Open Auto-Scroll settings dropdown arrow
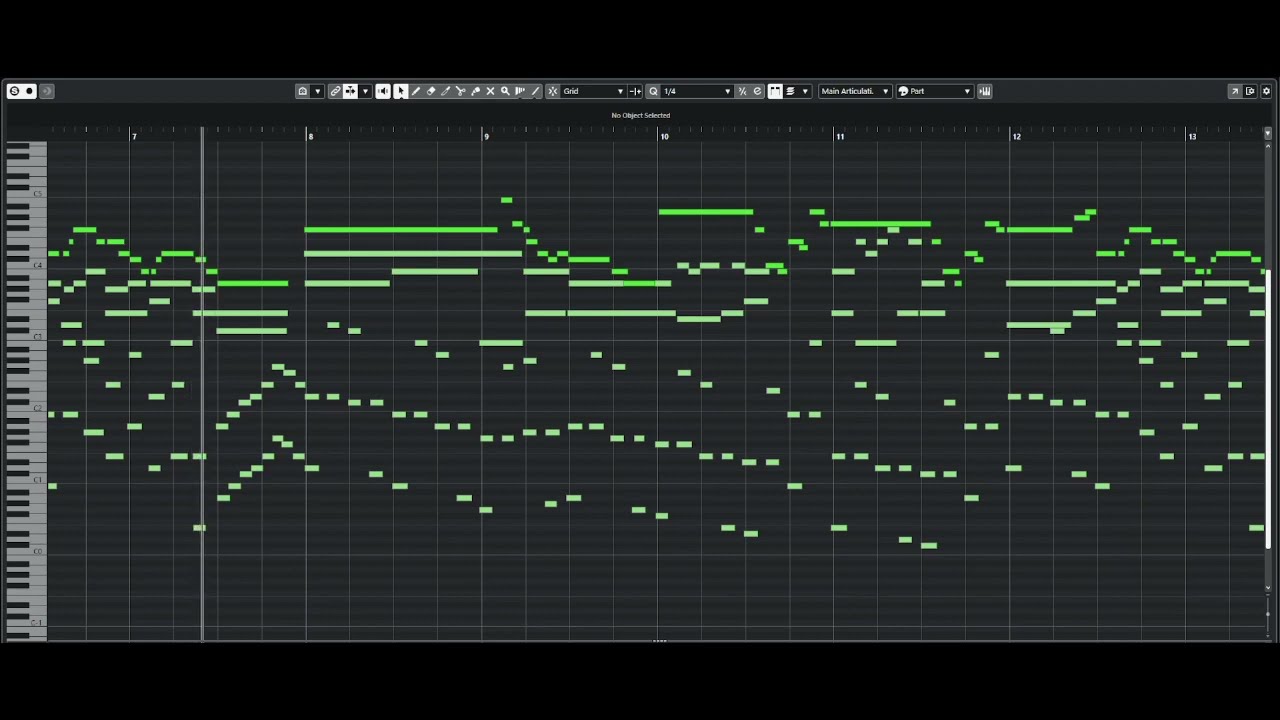Viewport: 1280px width, 720px height. tap(365, 91)
